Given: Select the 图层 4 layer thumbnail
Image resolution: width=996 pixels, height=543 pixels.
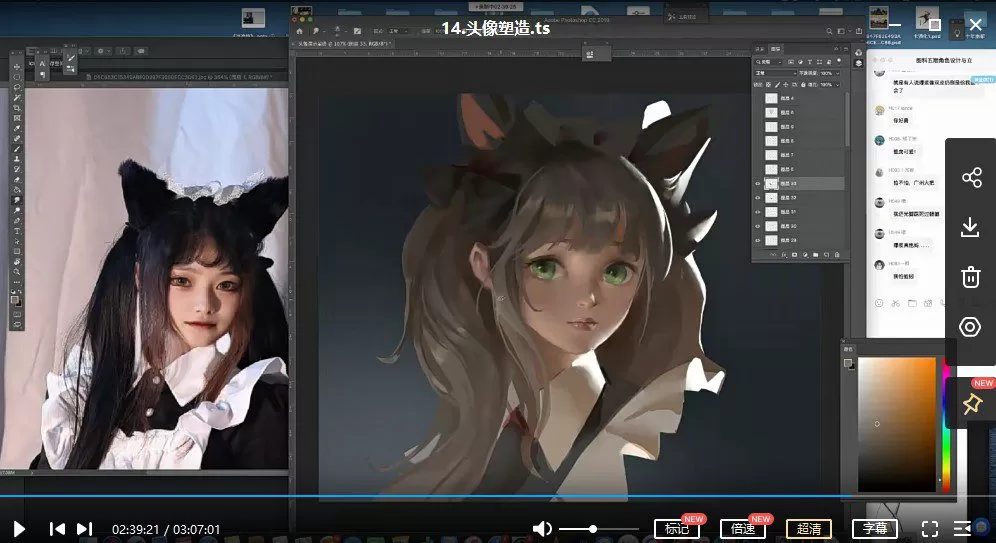Looking at the screenshot, I should click(x=771, y=98).
